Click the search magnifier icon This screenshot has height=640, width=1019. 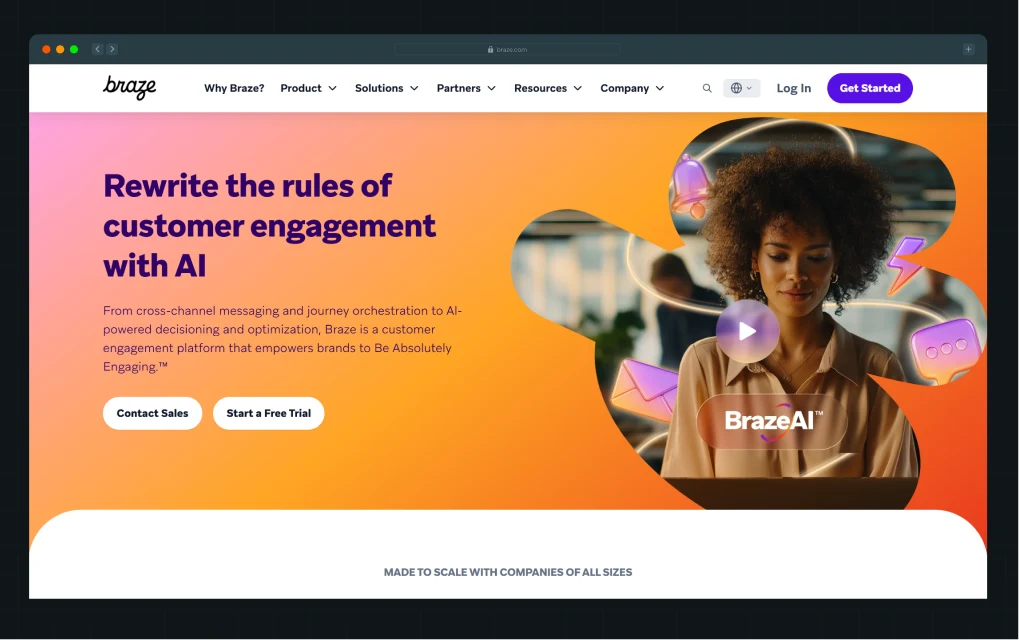(x=707, y=88)
